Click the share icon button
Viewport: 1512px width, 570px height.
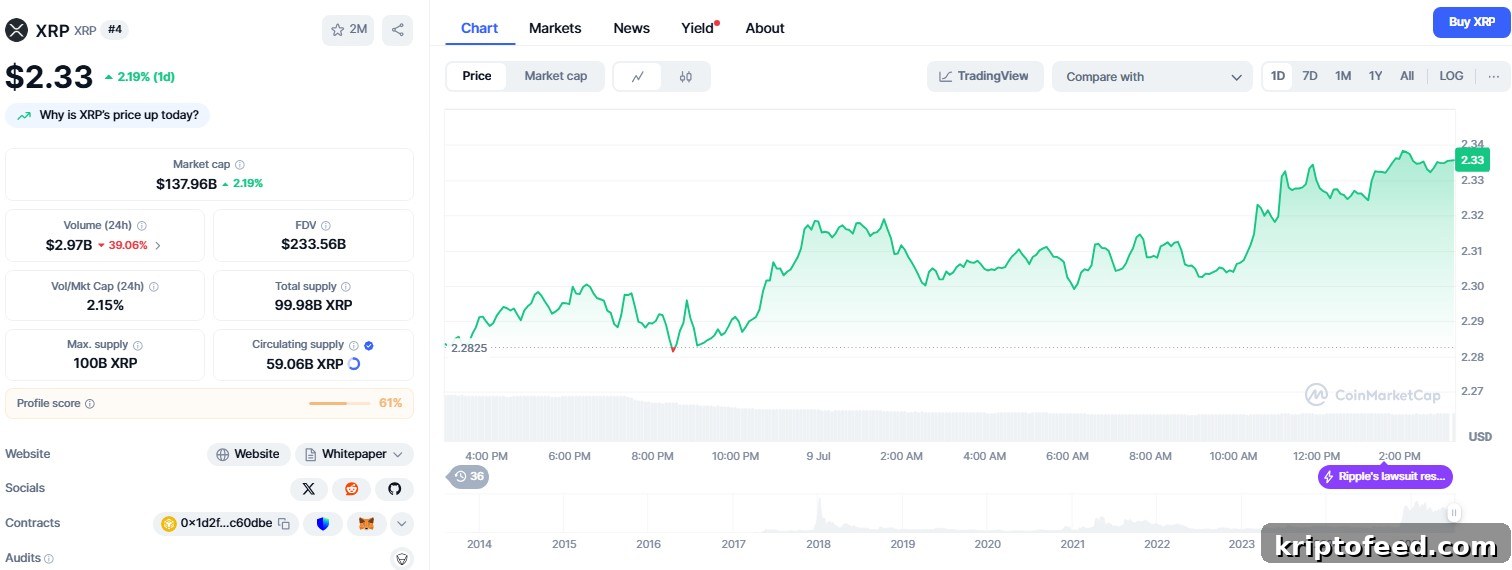(x=398, y=30)
